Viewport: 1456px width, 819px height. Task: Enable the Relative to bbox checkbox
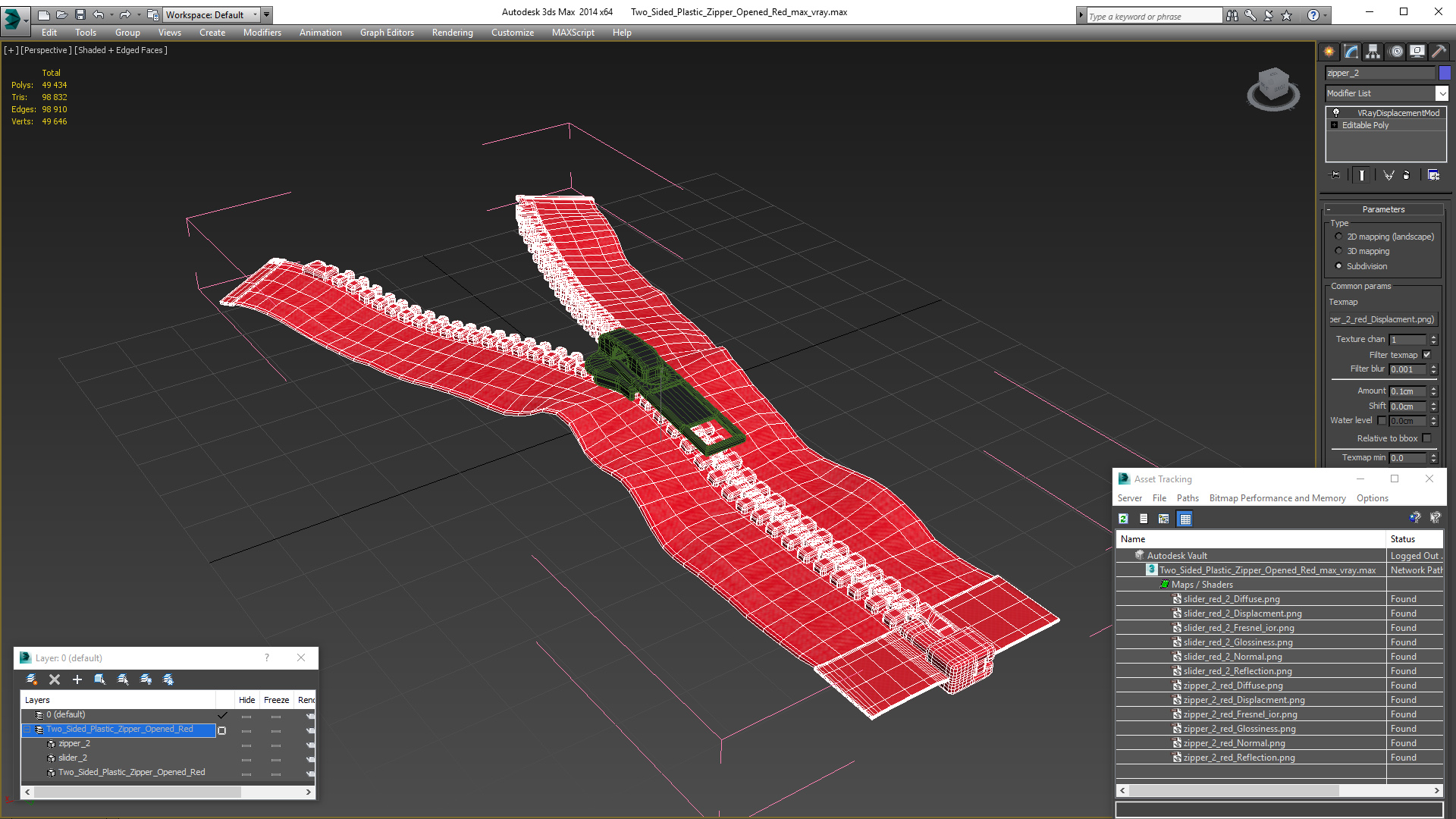point(1426,438)
